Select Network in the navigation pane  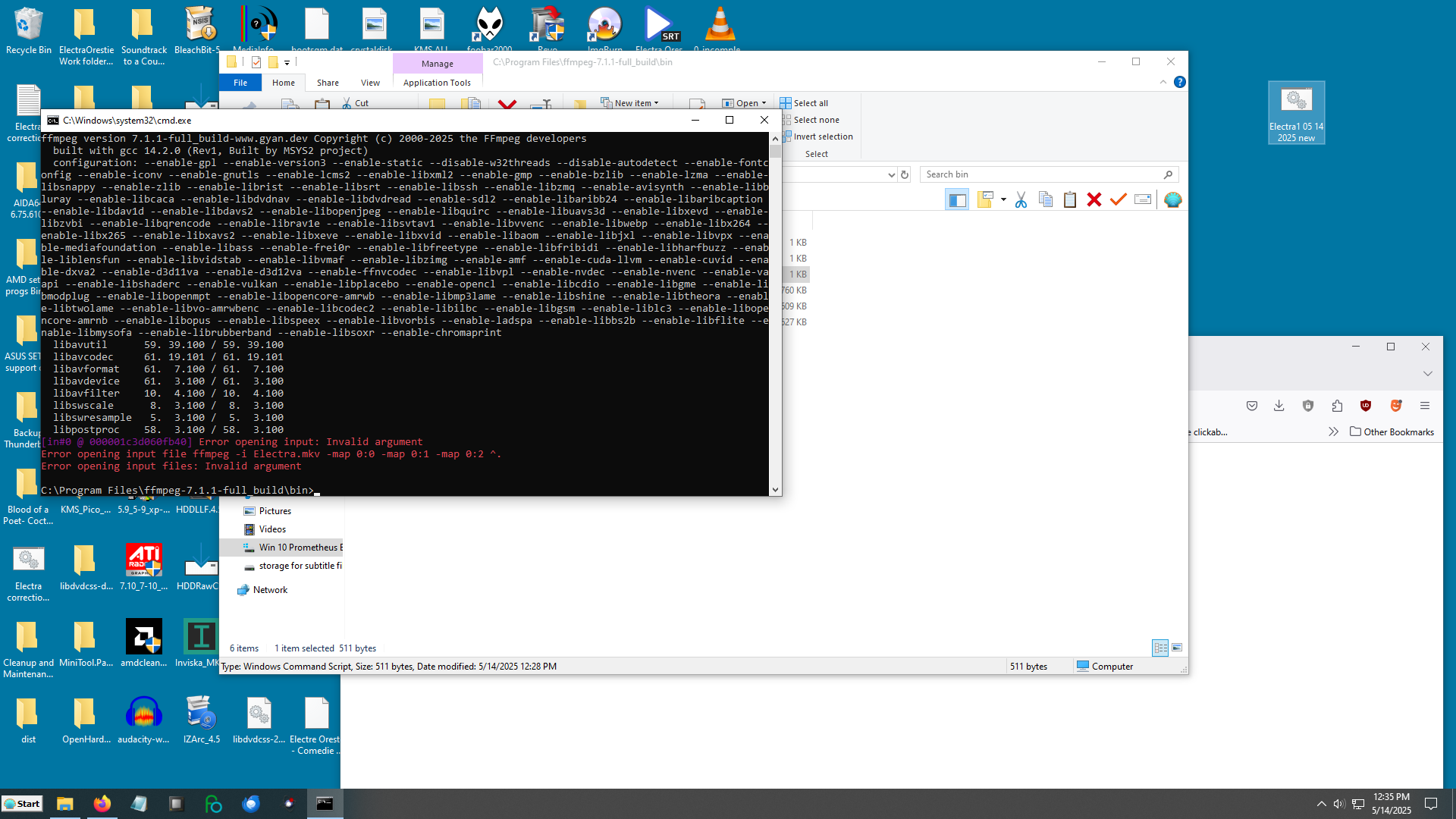point(262,590)
